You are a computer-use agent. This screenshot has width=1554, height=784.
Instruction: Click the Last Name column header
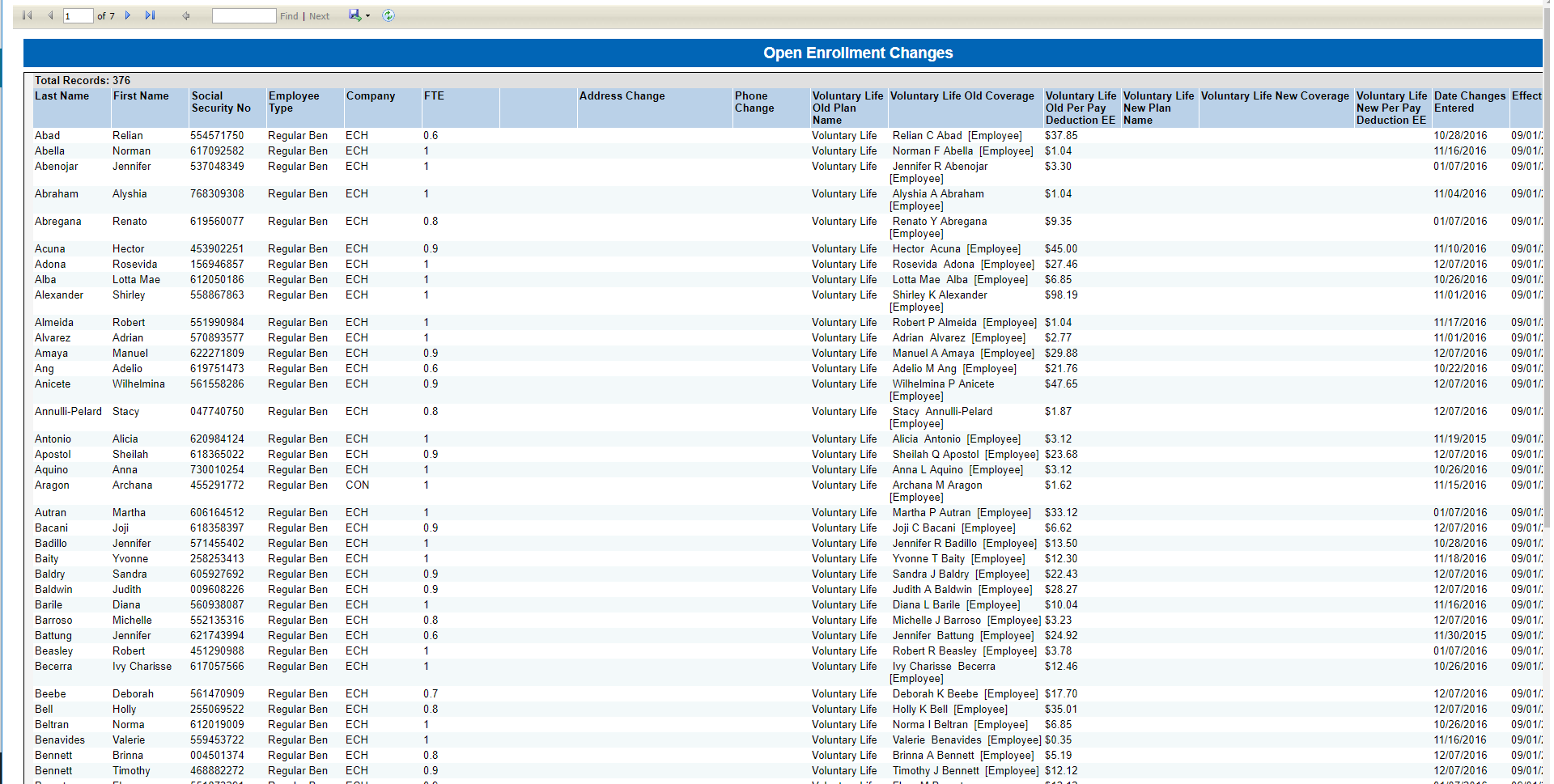click(62, 95)
